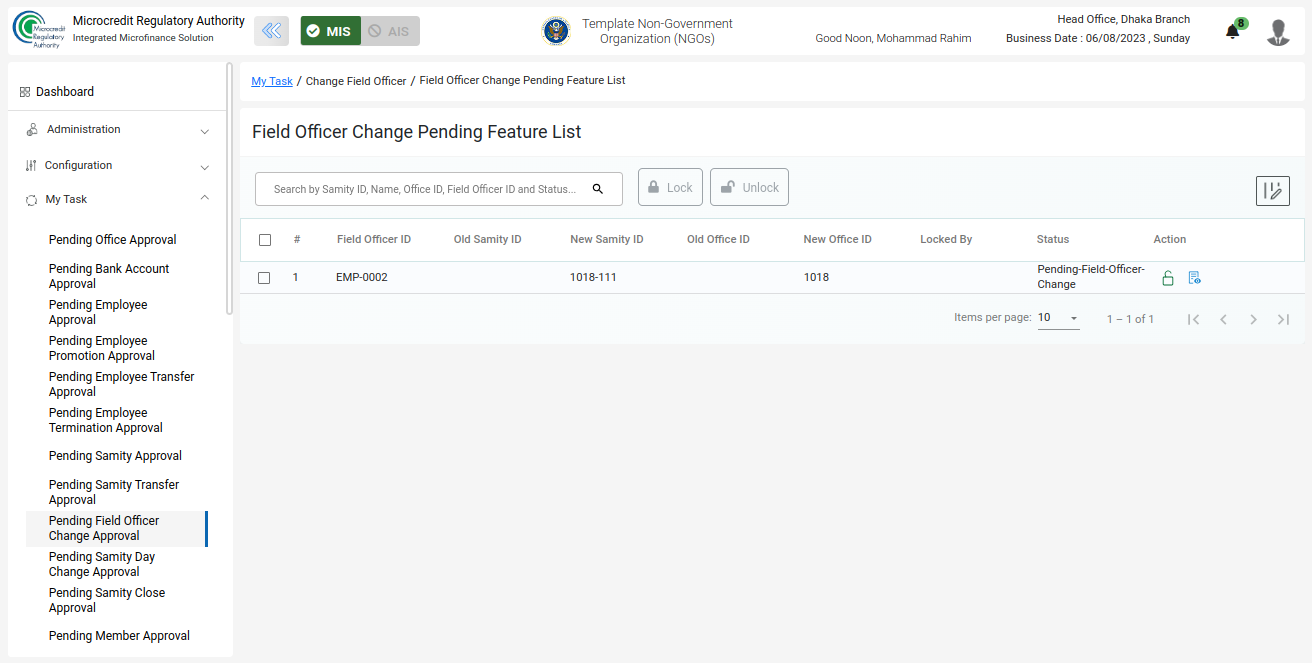Click the New Samity ID column header
This screenshot has height=663, width=1312.
pyautogui.click(x=606, y=240)
